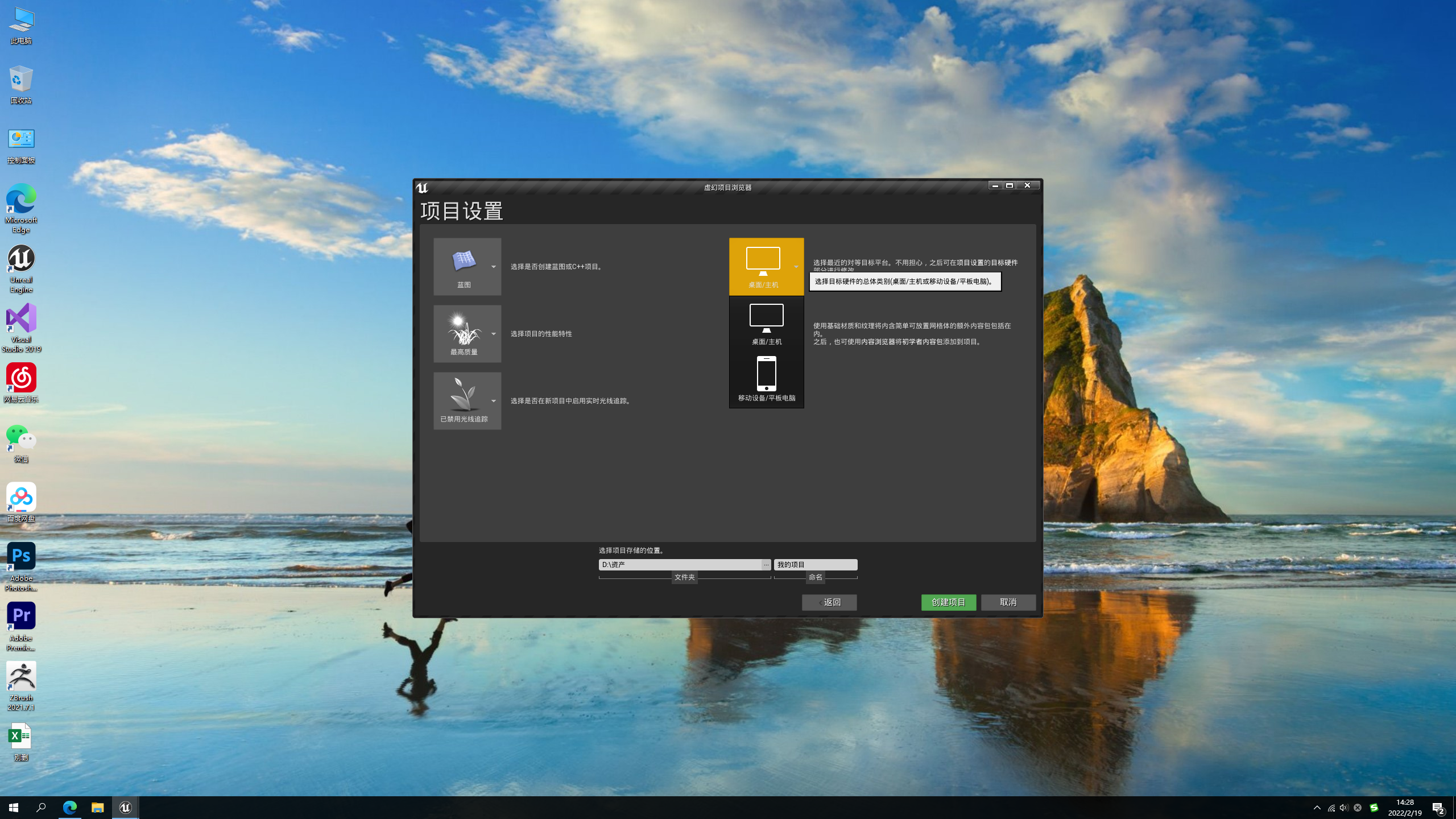The image size is (1456, 819).
Task: Open the Raytracing Disabled dropdown
Action: pos(467,401)
